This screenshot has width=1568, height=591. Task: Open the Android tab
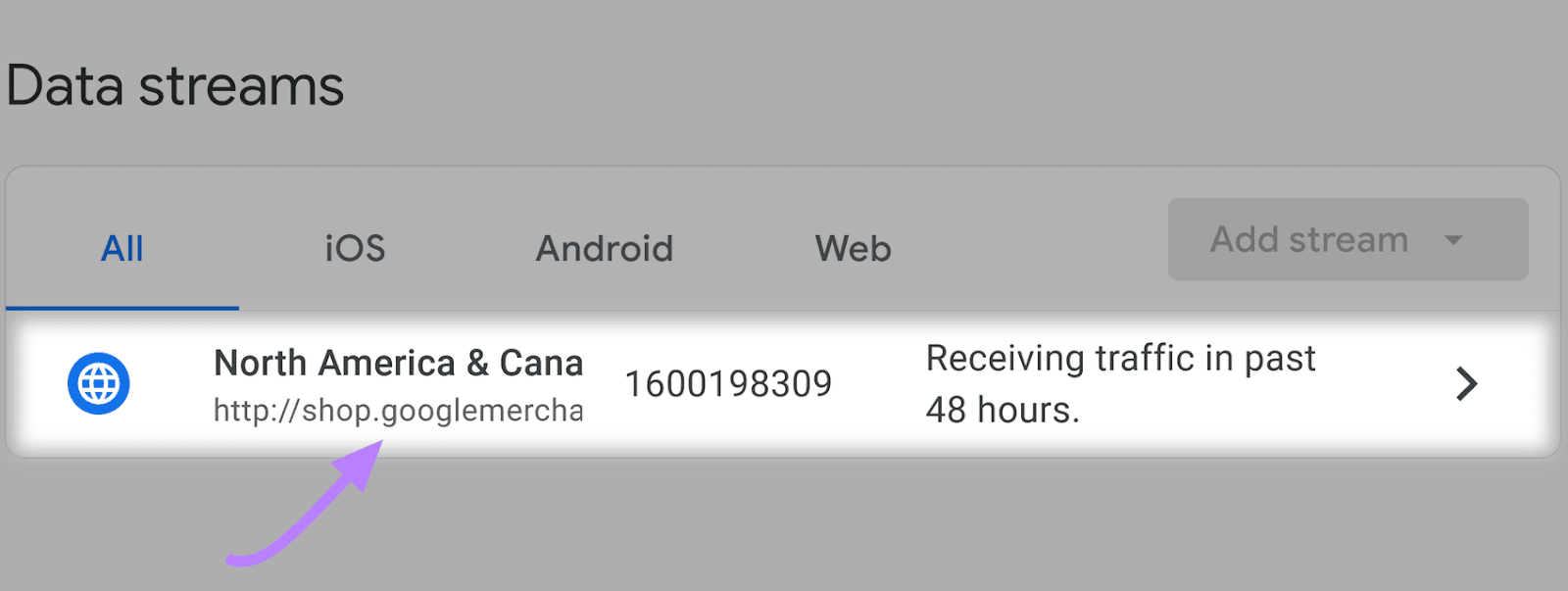[x=604, y=249]
